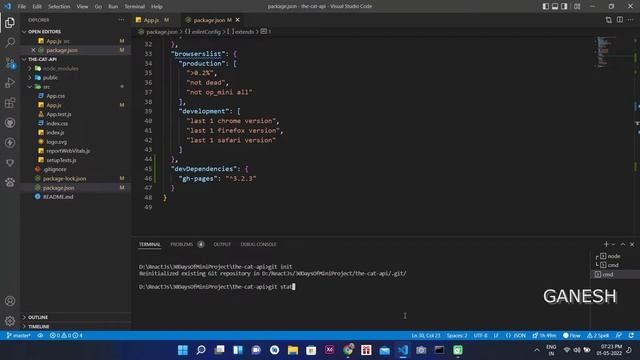Screen dimensions: 640x360
Task: Collapse the src folder
Action: 30,87
